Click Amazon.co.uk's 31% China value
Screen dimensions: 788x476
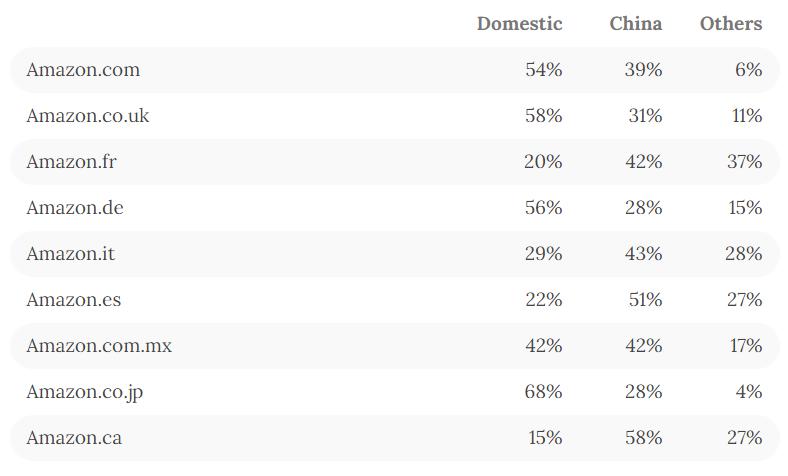pyautogui.click(x=644, y=116)
